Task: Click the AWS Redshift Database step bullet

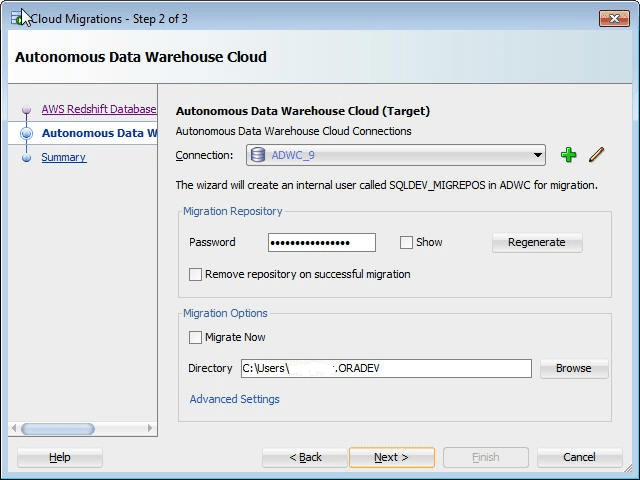Action: click(x=27, y=109)
